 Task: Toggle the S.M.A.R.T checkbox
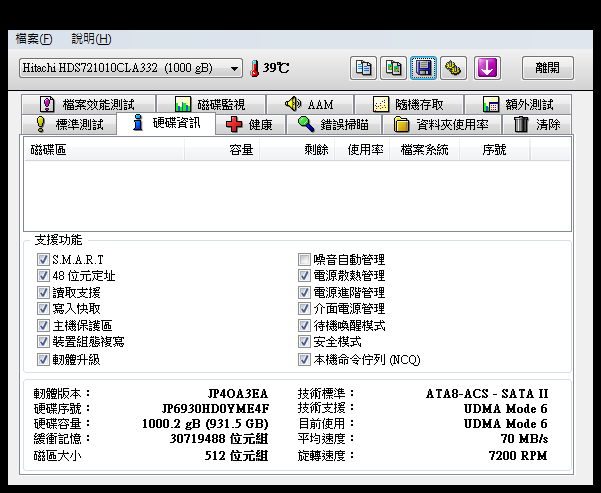click(x=43, y=260)
